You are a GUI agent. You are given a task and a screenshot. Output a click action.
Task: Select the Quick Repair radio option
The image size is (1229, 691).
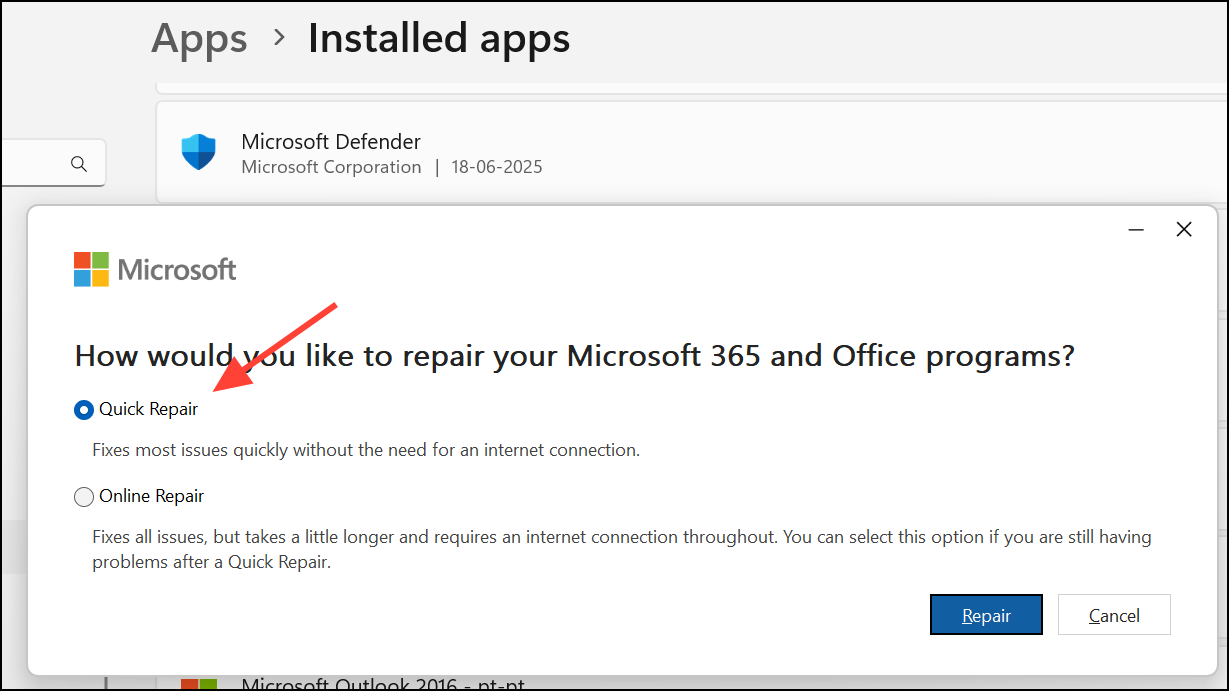(84, 410)
